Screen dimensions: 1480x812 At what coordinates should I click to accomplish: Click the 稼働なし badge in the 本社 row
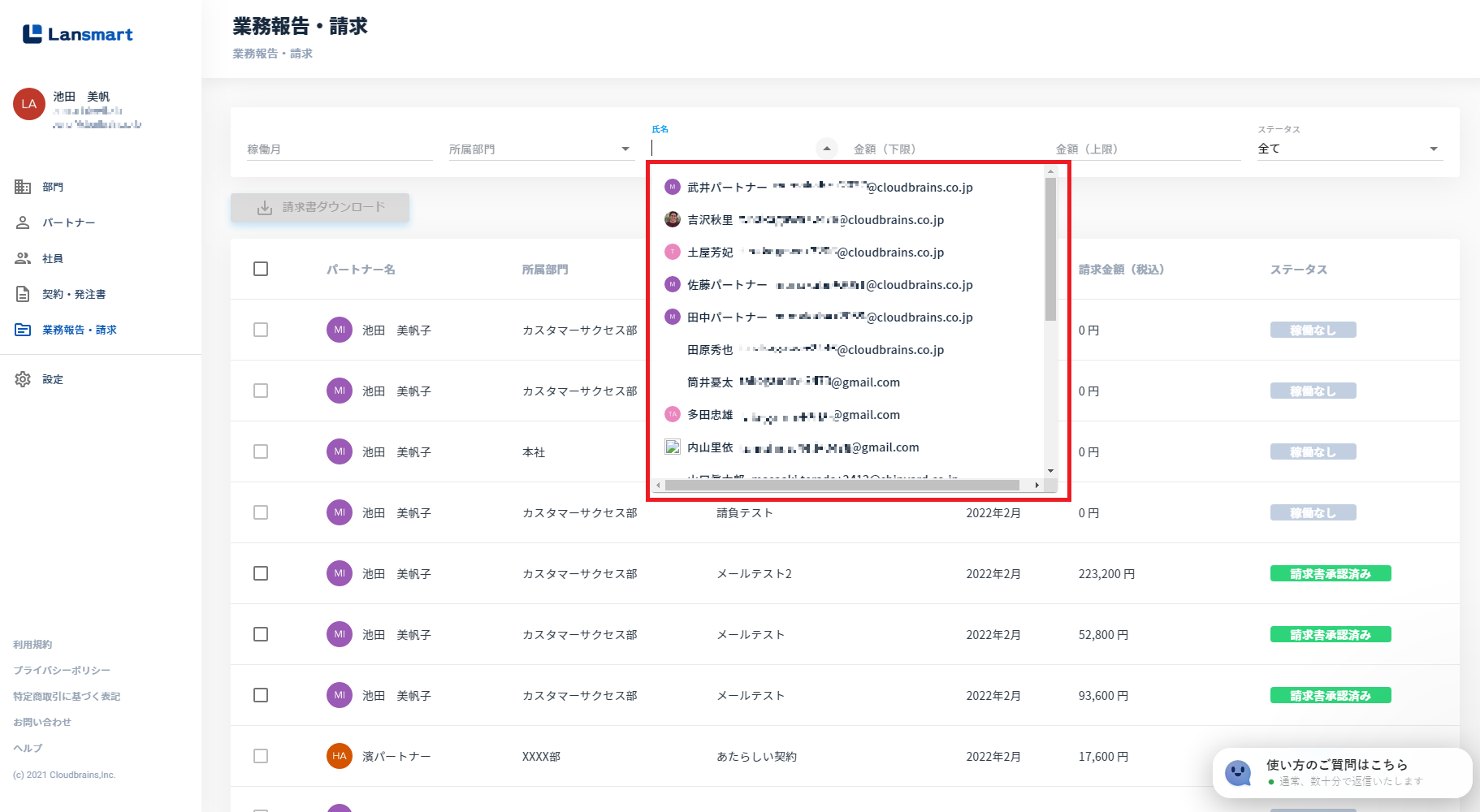point(1313,451)
